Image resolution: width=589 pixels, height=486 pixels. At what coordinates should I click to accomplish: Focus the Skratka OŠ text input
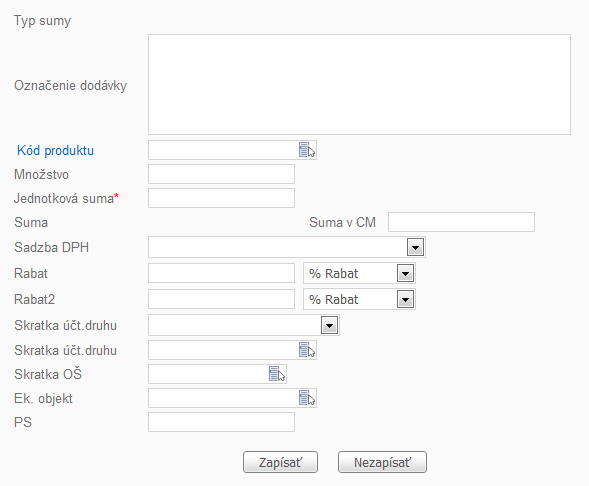pos(208,374)
